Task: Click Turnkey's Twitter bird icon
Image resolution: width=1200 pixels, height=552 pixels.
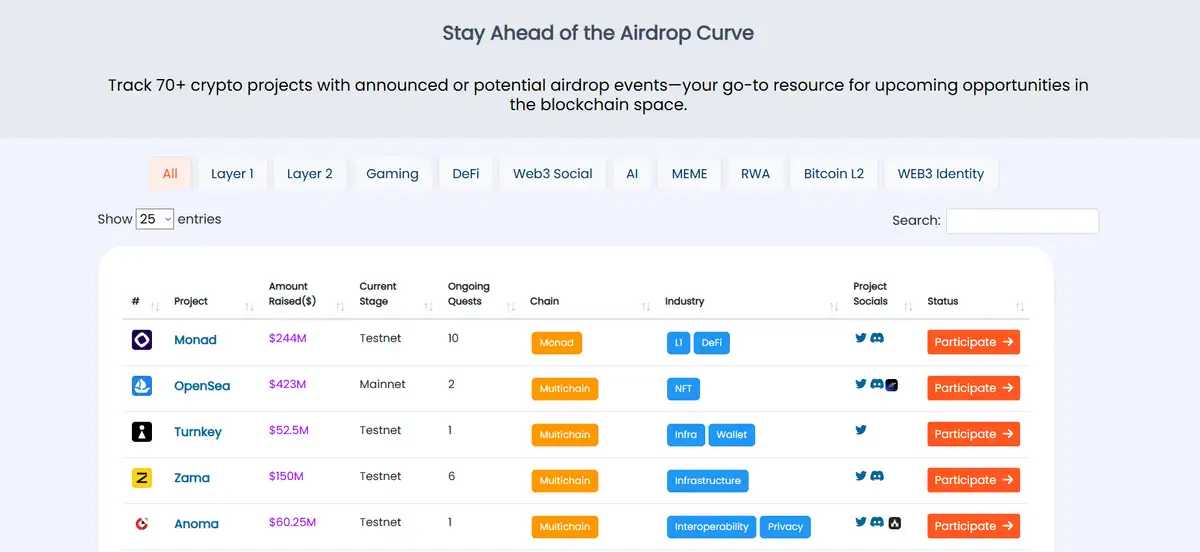Action: pyautogui.click(x=860, y=430)
